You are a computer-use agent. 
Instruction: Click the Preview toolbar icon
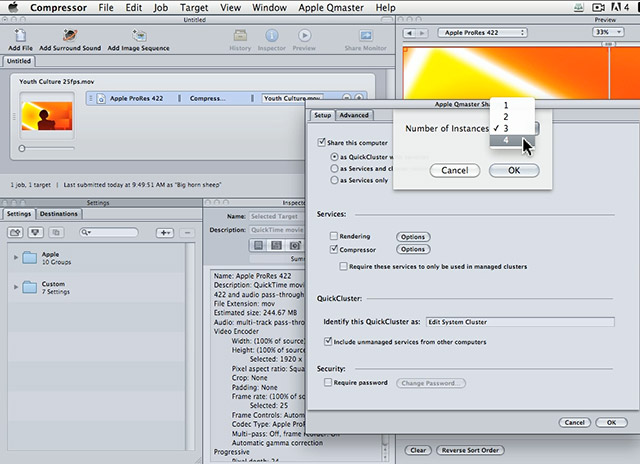point(304,36)
